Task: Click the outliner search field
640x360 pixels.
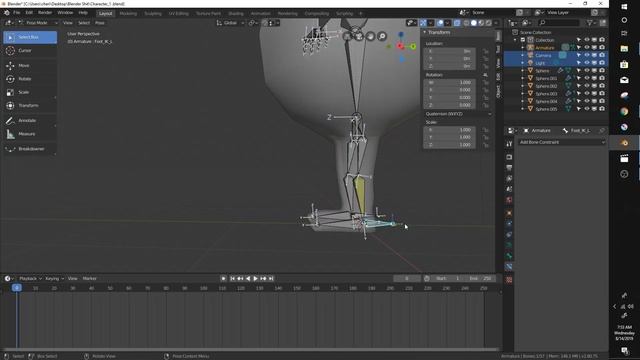Action: [x=558, y=23]
